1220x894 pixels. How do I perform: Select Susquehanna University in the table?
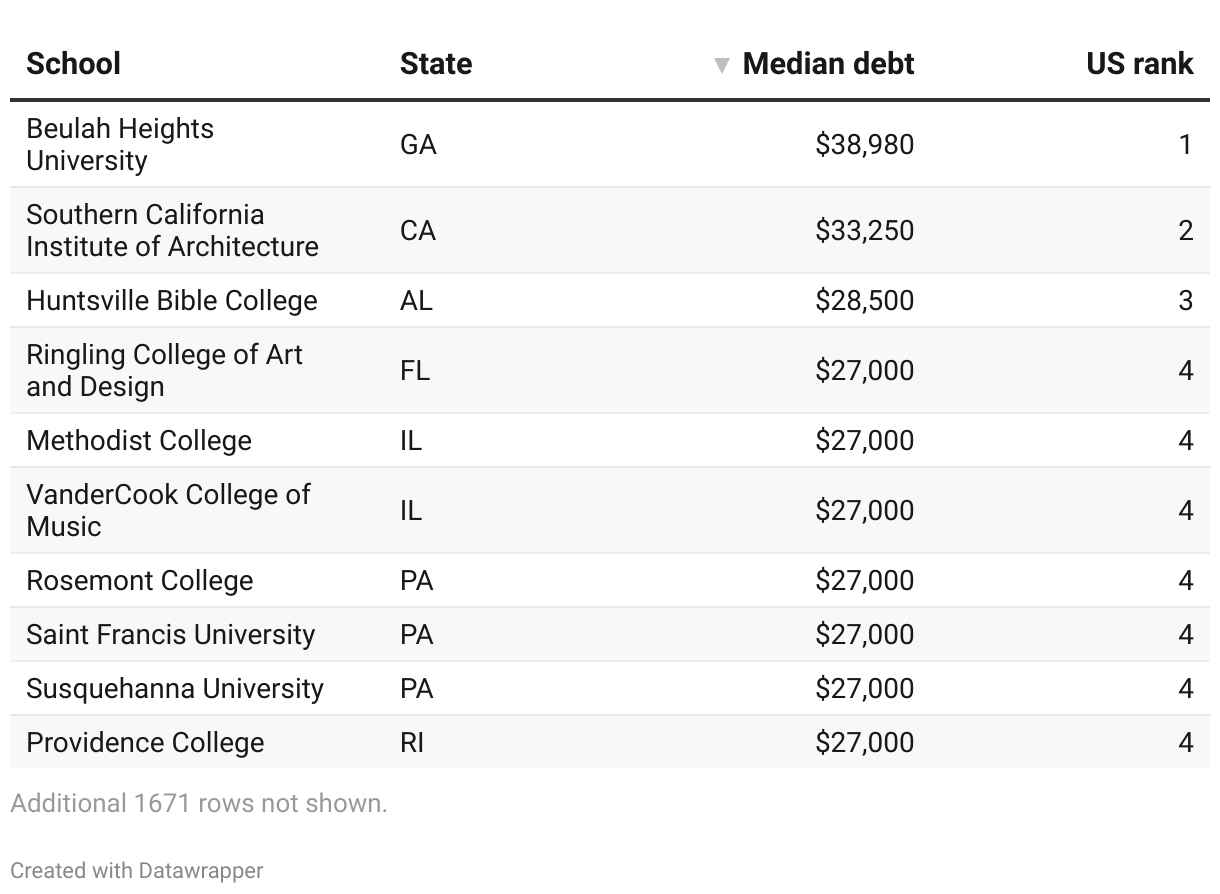click(x=175, y=689)
